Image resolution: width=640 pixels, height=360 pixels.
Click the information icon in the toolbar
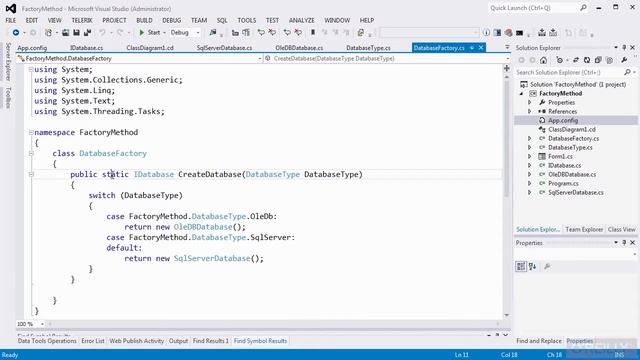point(486,32)
